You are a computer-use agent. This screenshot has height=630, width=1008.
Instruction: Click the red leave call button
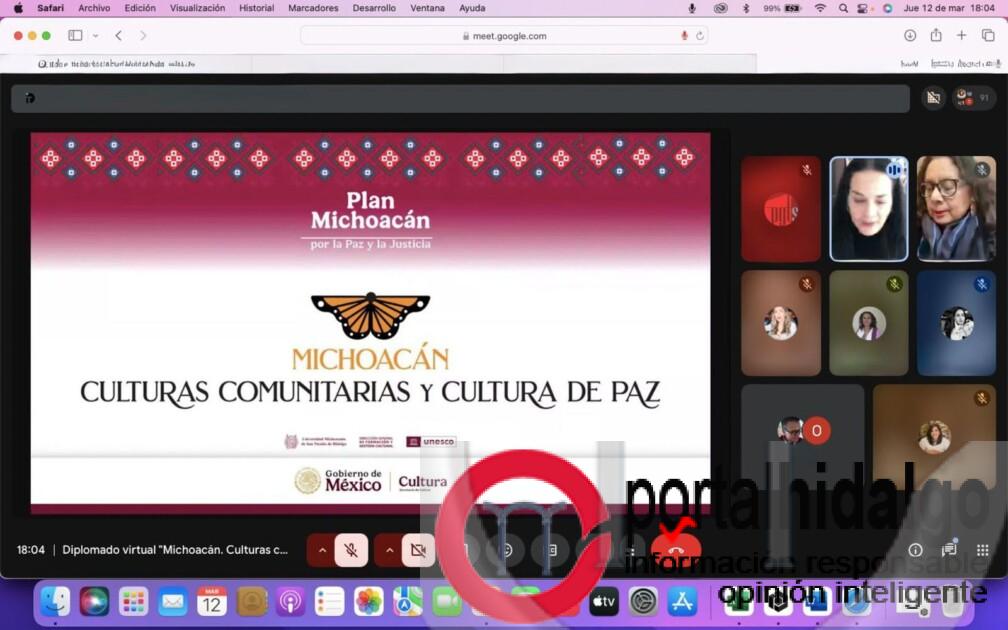click(x=675, y=549)
